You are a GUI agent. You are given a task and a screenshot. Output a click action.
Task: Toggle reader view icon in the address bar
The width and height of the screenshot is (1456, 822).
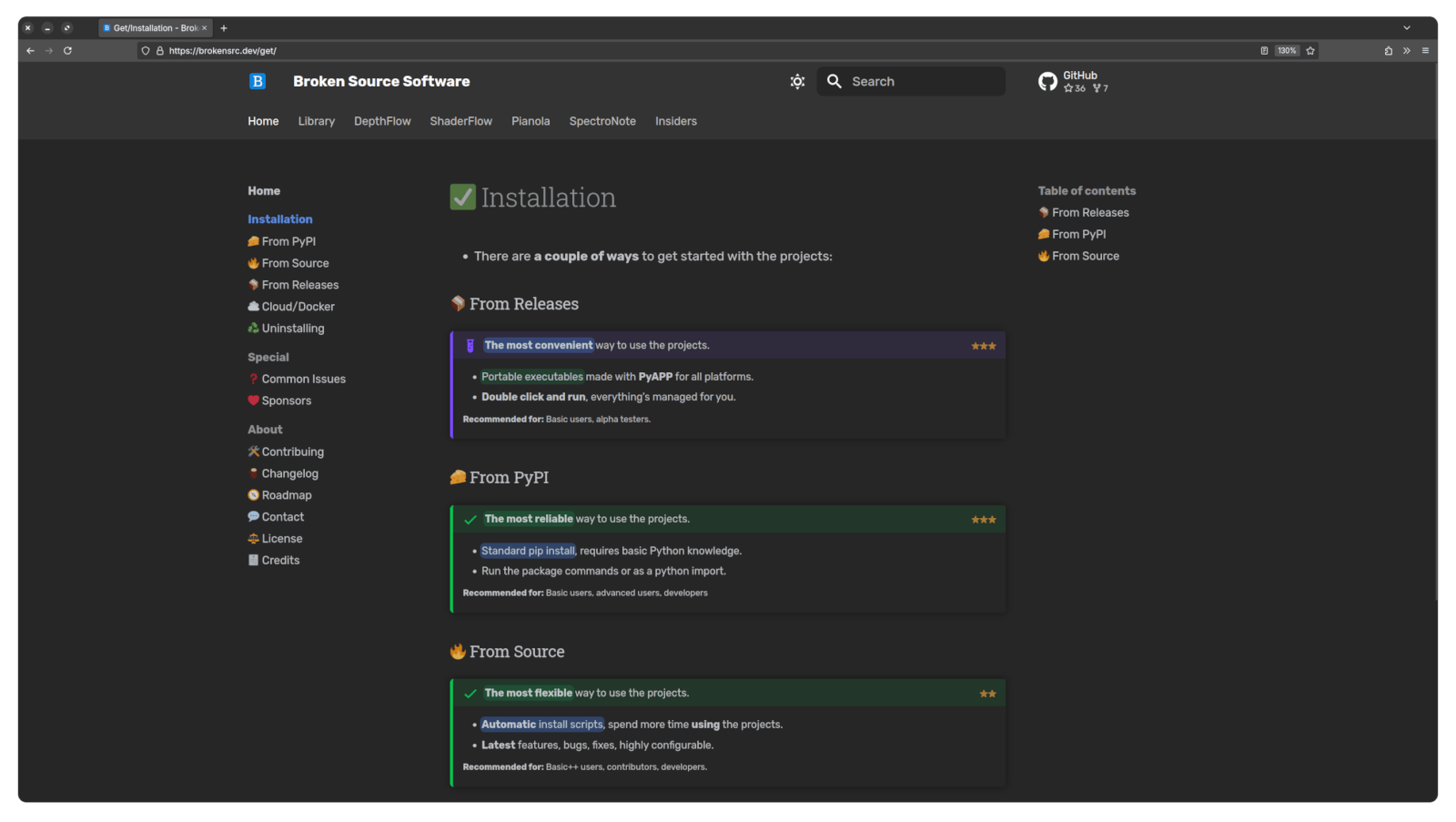1264,51
